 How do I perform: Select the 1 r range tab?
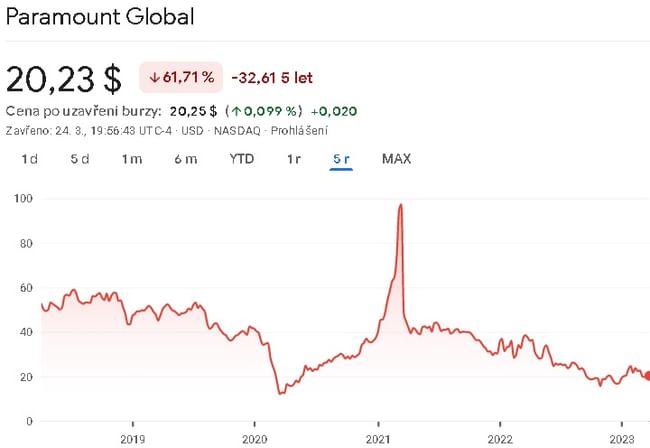pyautogui.click(x=294, y=159)
